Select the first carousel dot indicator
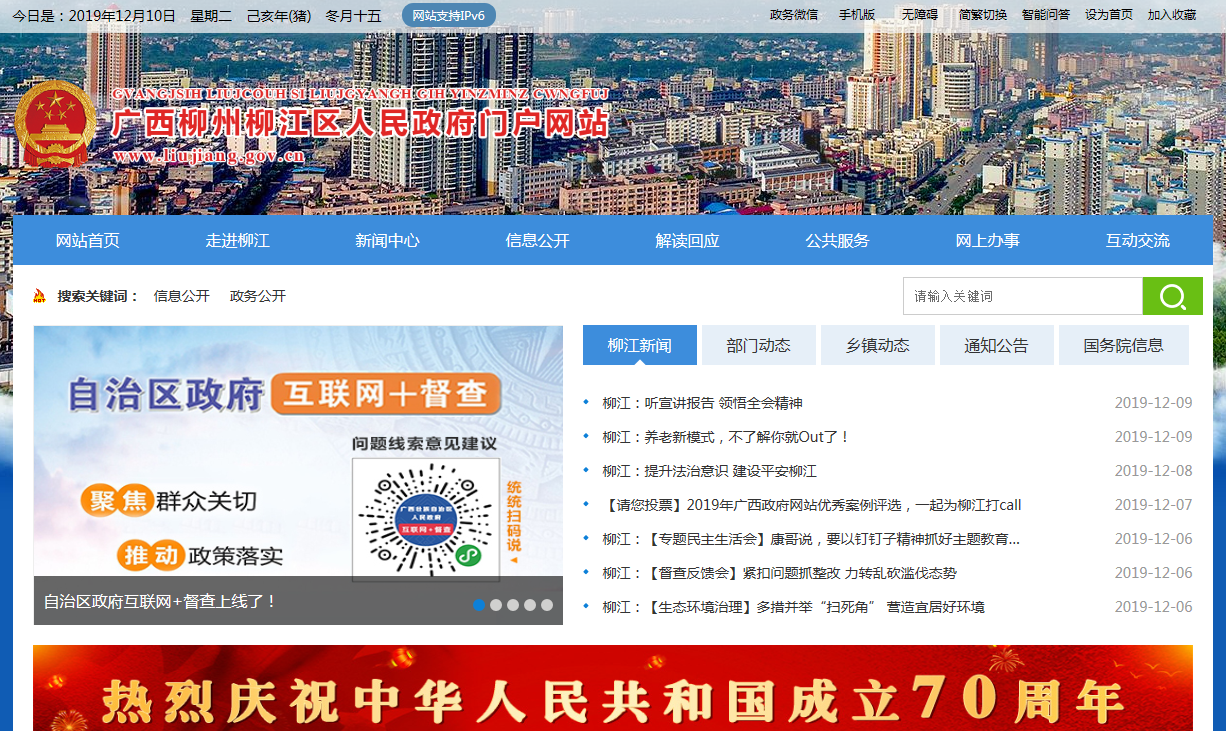 [x=479, y=605]
